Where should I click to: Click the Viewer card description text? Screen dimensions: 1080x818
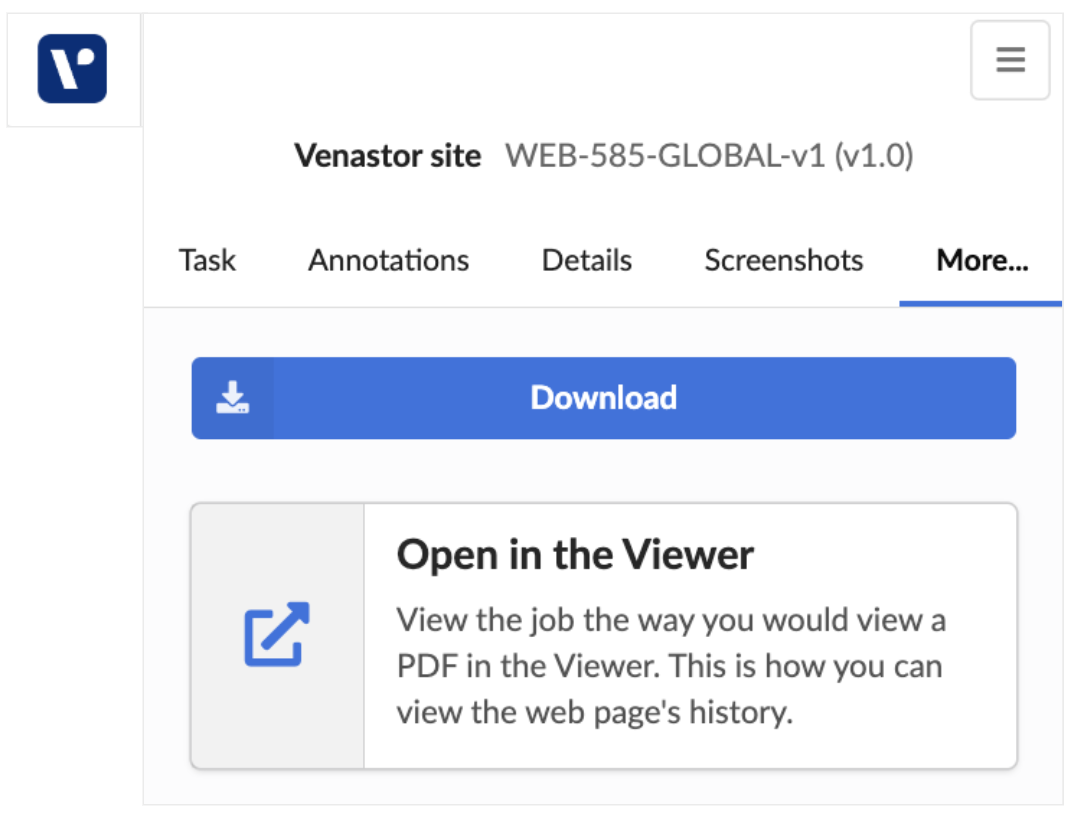pyautogui.click(x=671, y=666)
